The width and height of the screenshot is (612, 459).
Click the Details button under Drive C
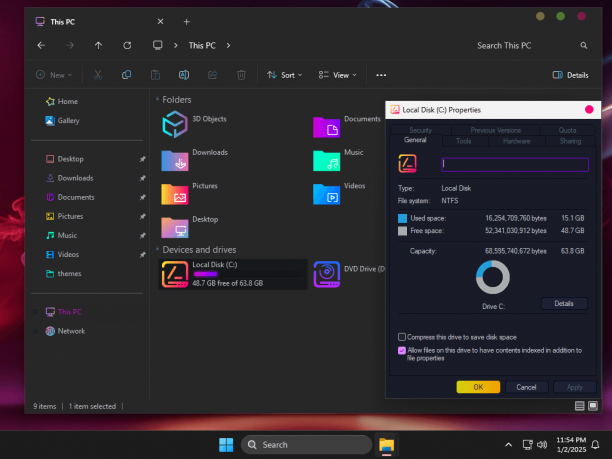click(564, 303)
